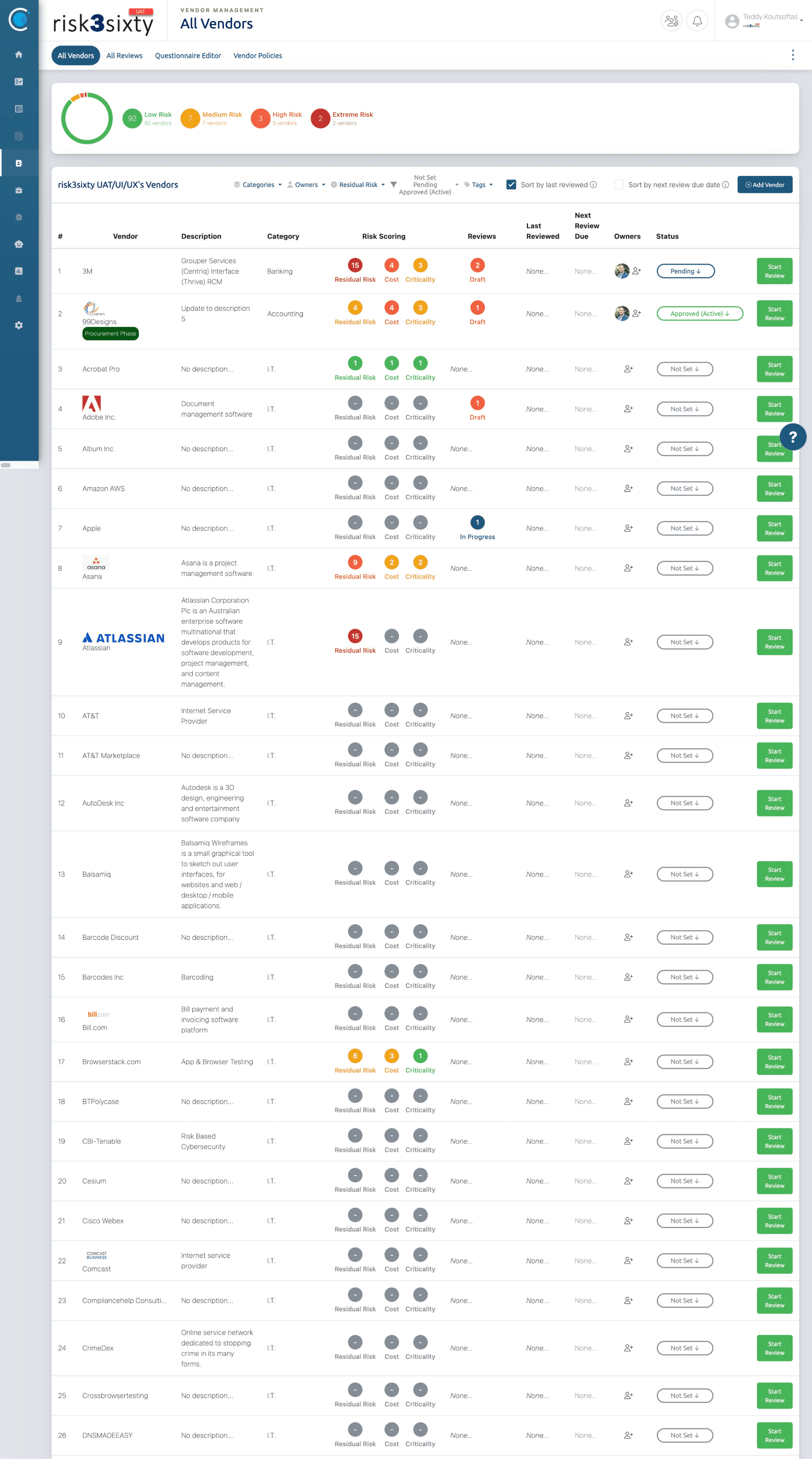Start Review for the Asana vendor
Image resolution: width=812 pixels, height=1459 pixels.
click(x=774, y=568)
